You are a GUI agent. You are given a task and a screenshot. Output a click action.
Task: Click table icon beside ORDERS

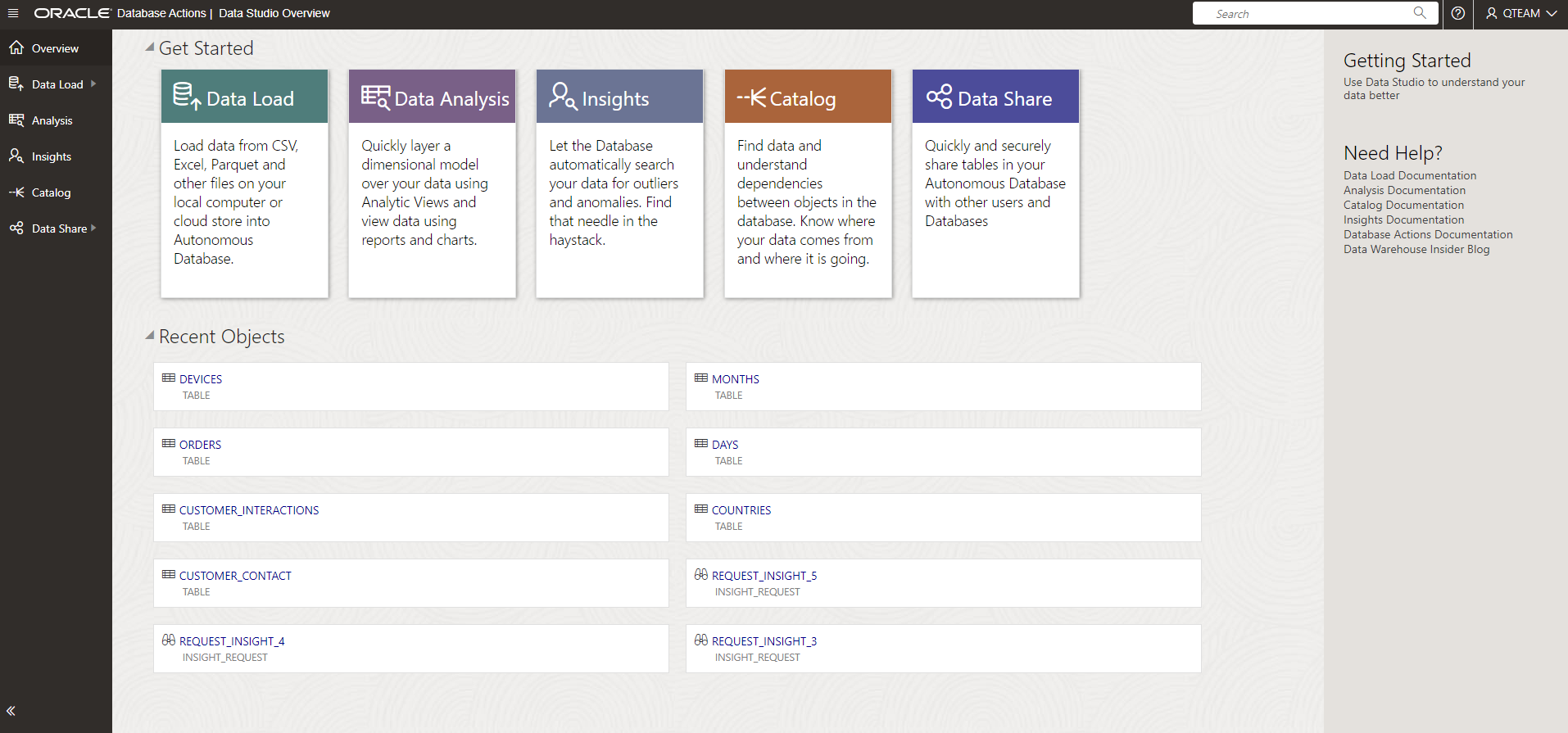[169, 444]
